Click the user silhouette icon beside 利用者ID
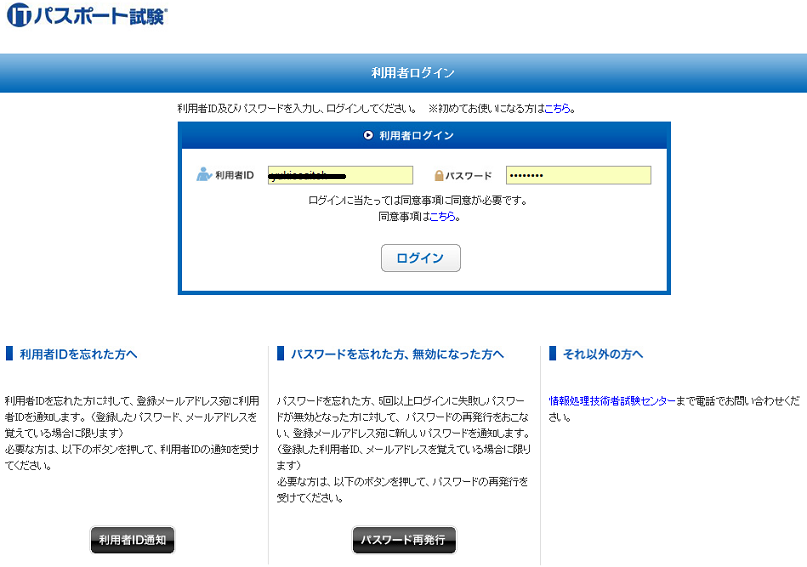807x567 pixels. [x=204, y=175]
